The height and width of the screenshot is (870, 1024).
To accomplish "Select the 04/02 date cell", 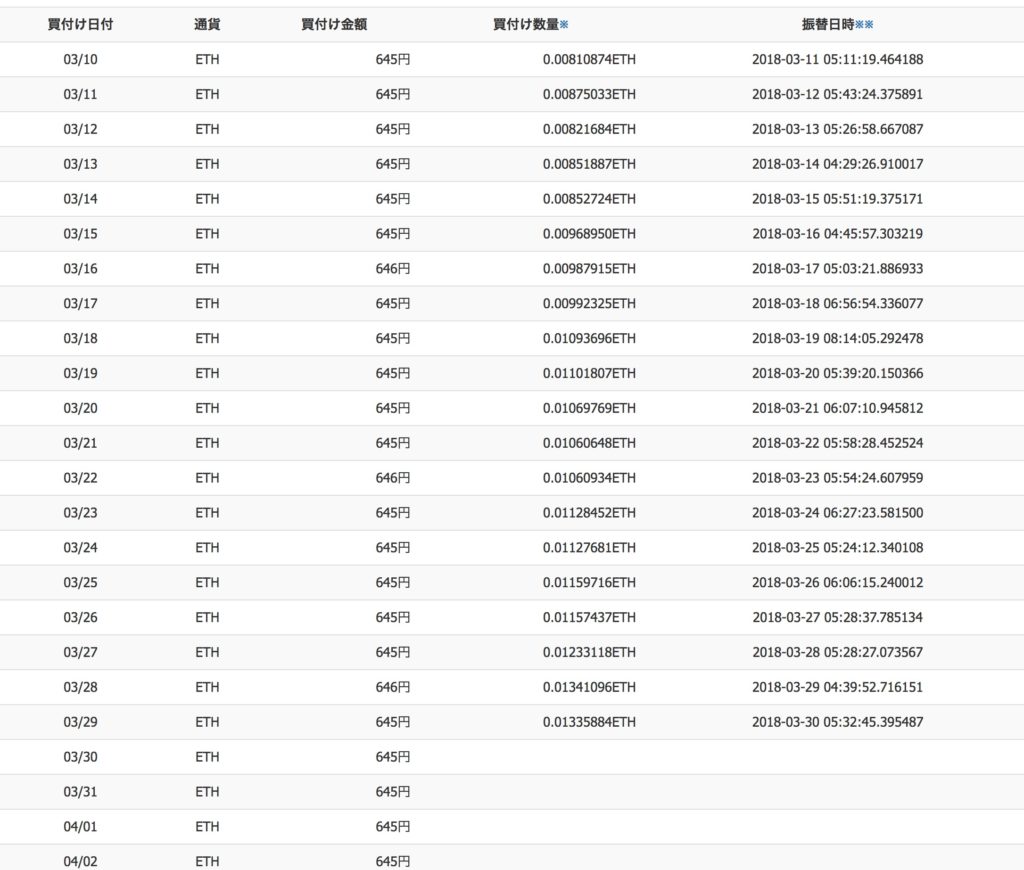I will point(80,861).
